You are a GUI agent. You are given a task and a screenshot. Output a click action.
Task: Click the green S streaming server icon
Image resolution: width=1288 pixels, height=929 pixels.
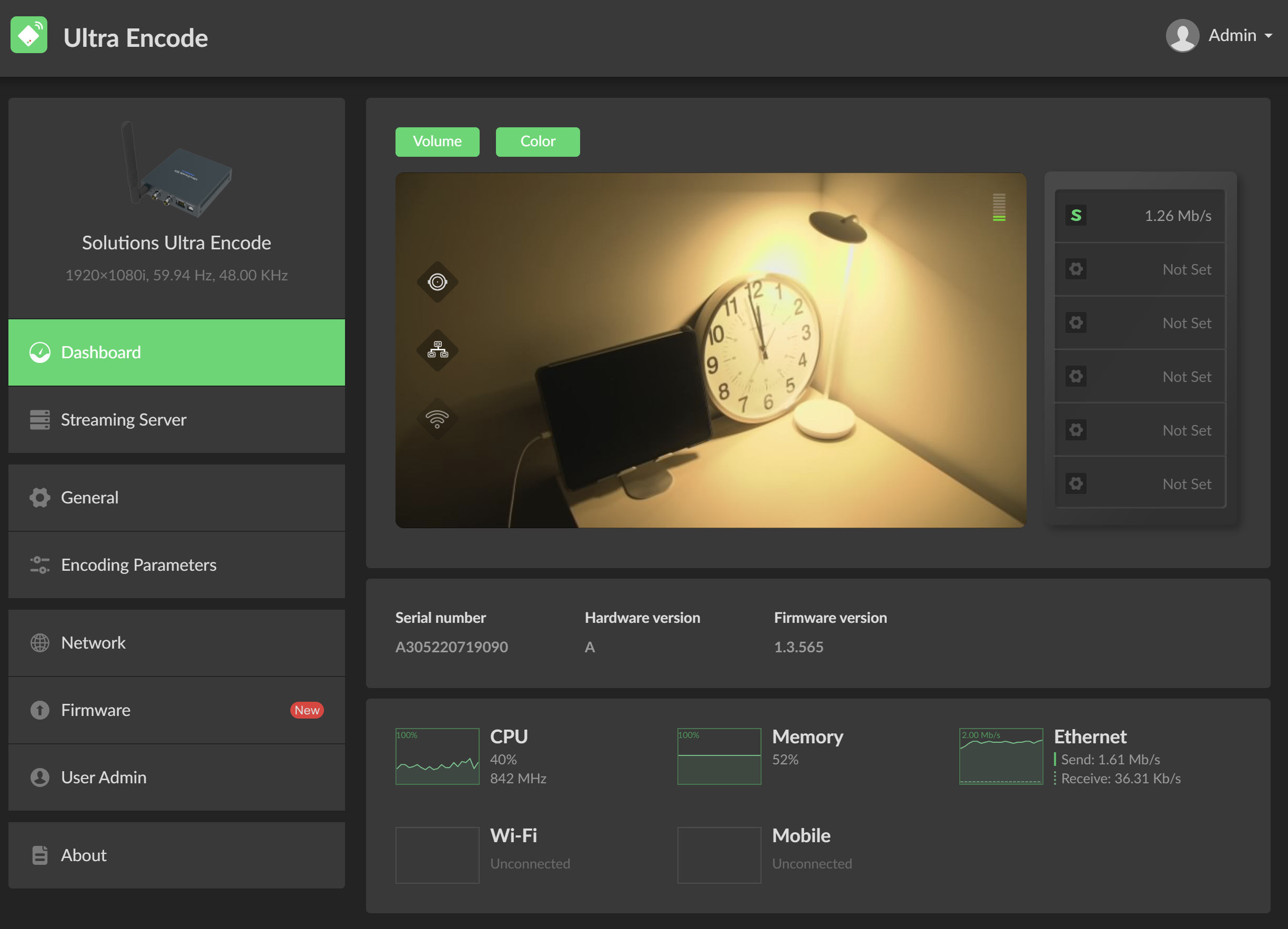(x=1076, y=216)
